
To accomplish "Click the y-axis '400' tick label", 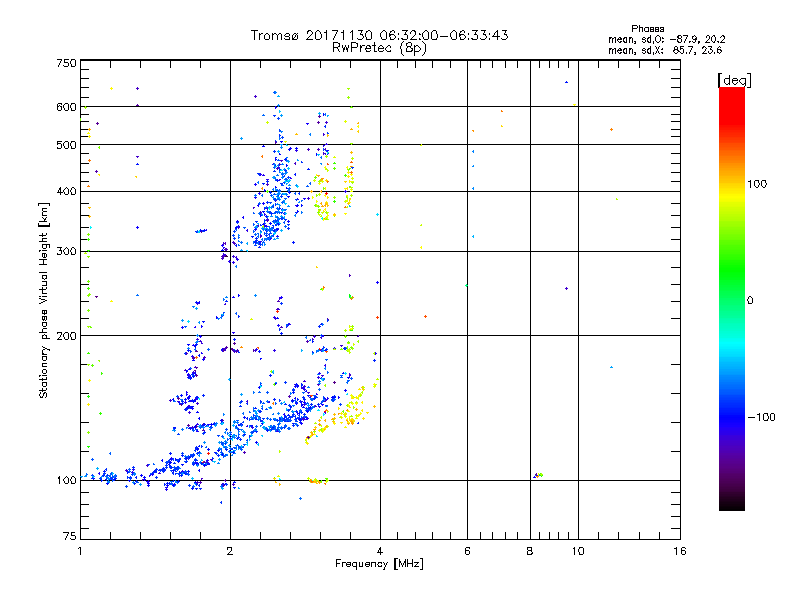I will 66,191.
